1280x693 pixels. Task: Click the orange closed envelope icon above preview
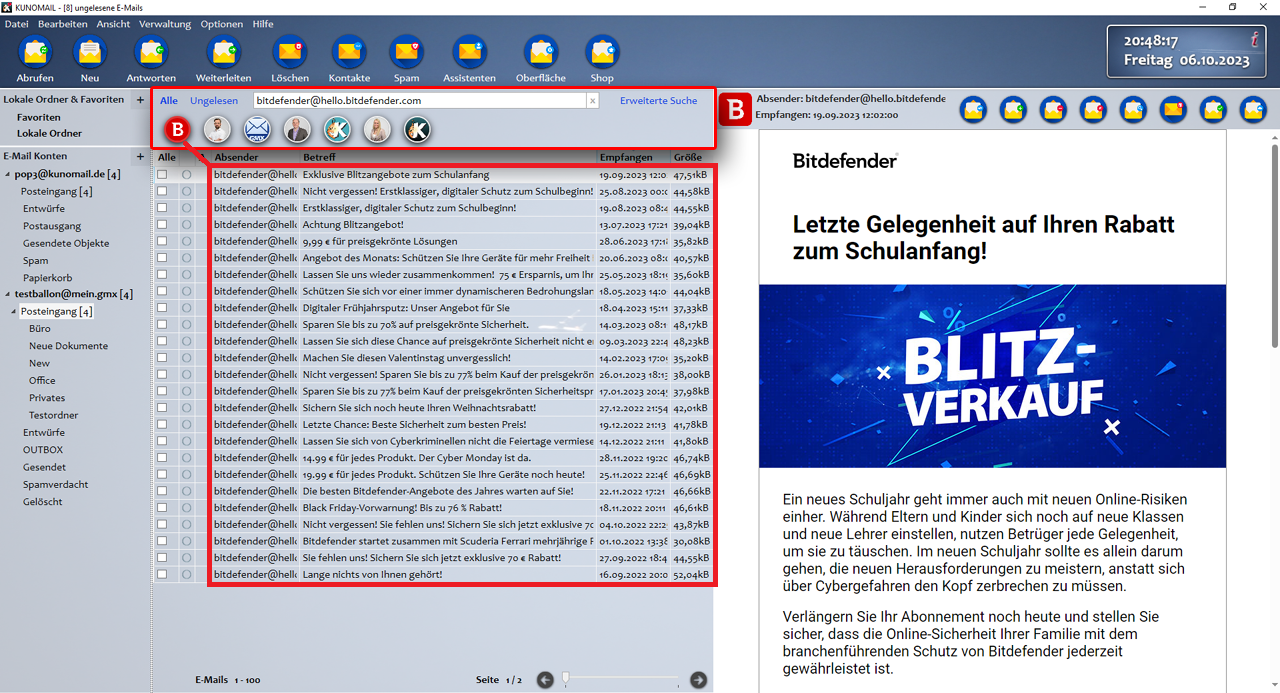(1173, 109)
